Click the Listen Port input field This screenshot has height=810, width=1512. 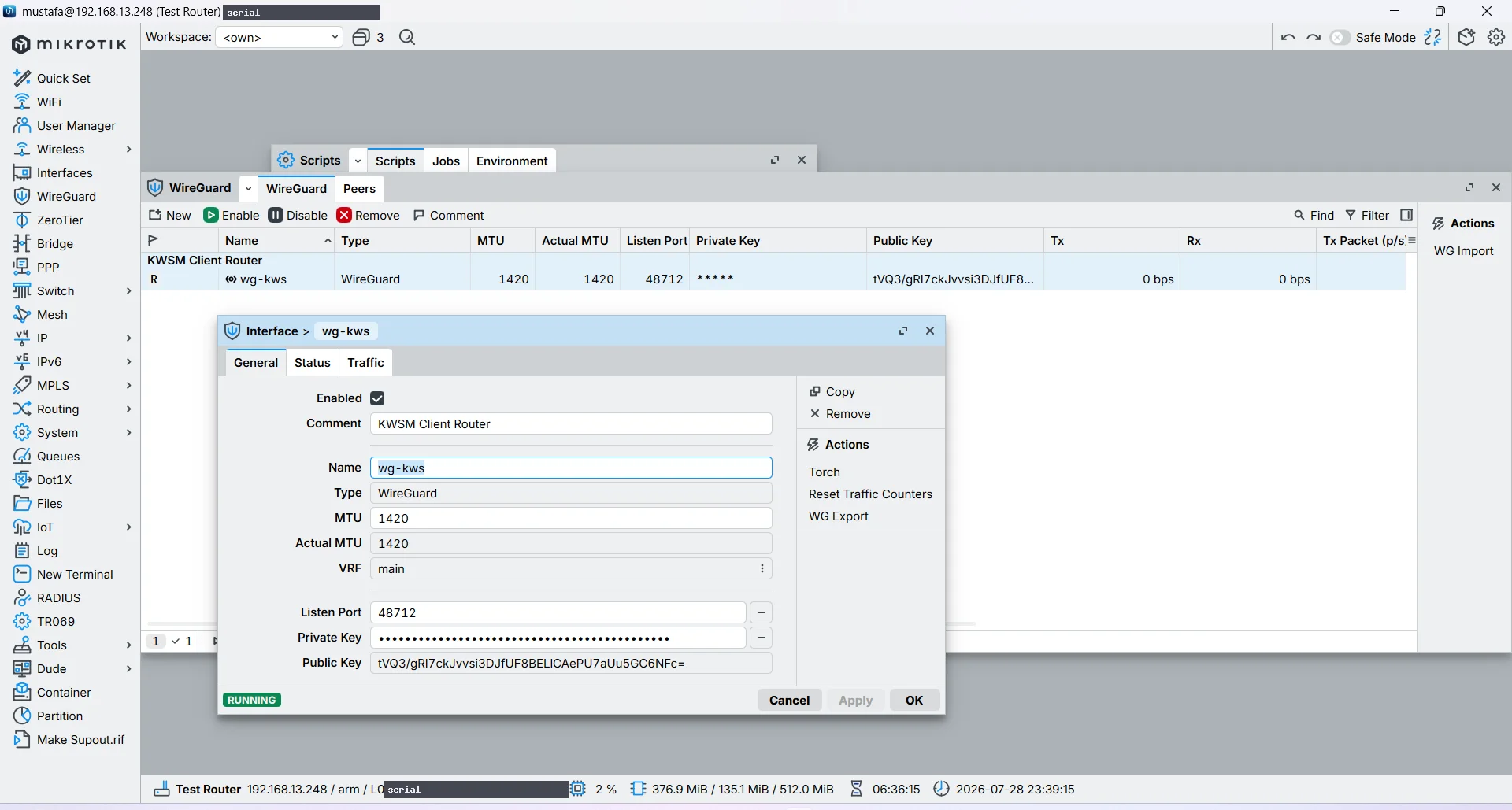(558, 612)
